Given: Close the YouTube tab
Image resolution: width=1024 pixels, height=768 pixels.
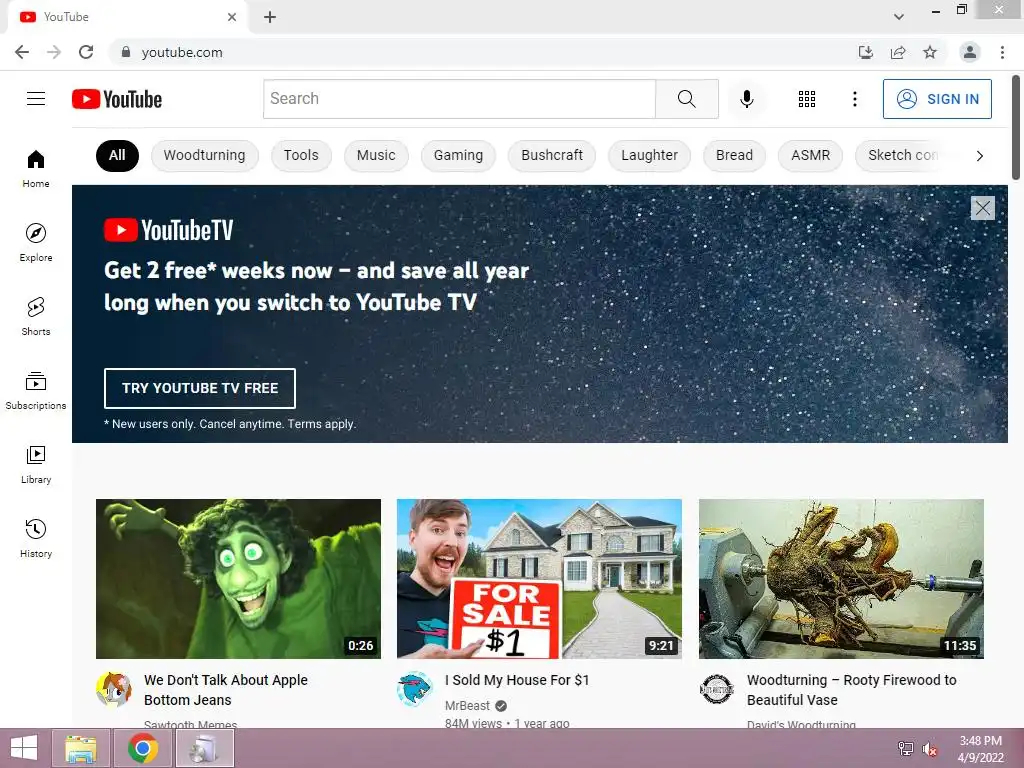Looking at the screenshot, I should click(232, 17).
